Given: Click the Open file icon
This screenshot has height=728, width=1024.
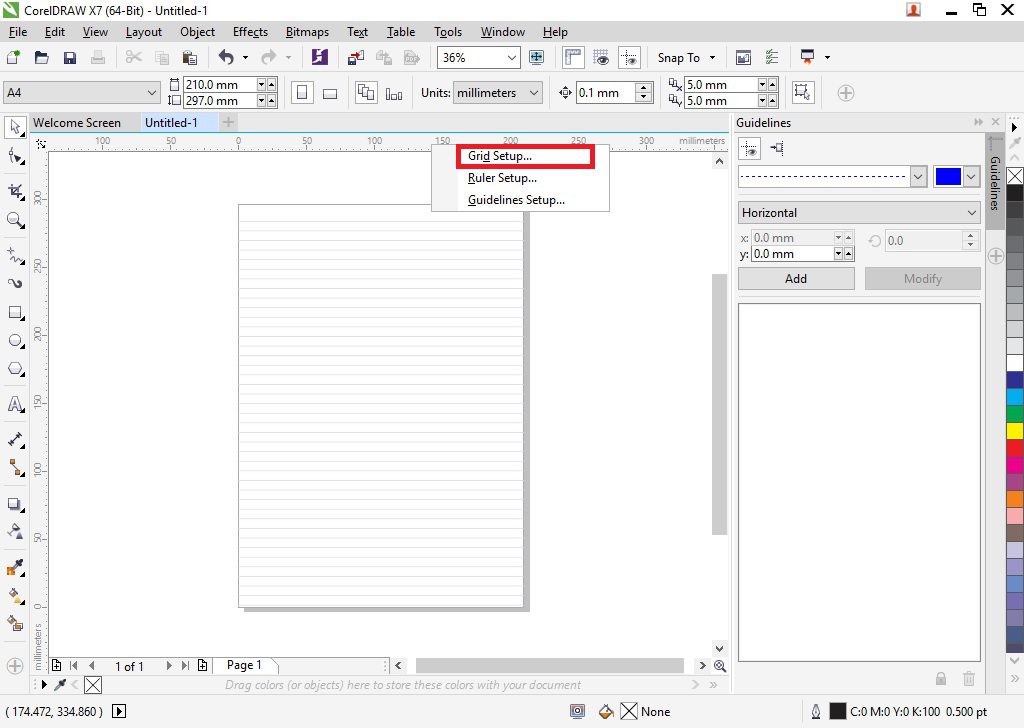Looking at the screenshot, I should pyautogui.click(x=41, y=57).
